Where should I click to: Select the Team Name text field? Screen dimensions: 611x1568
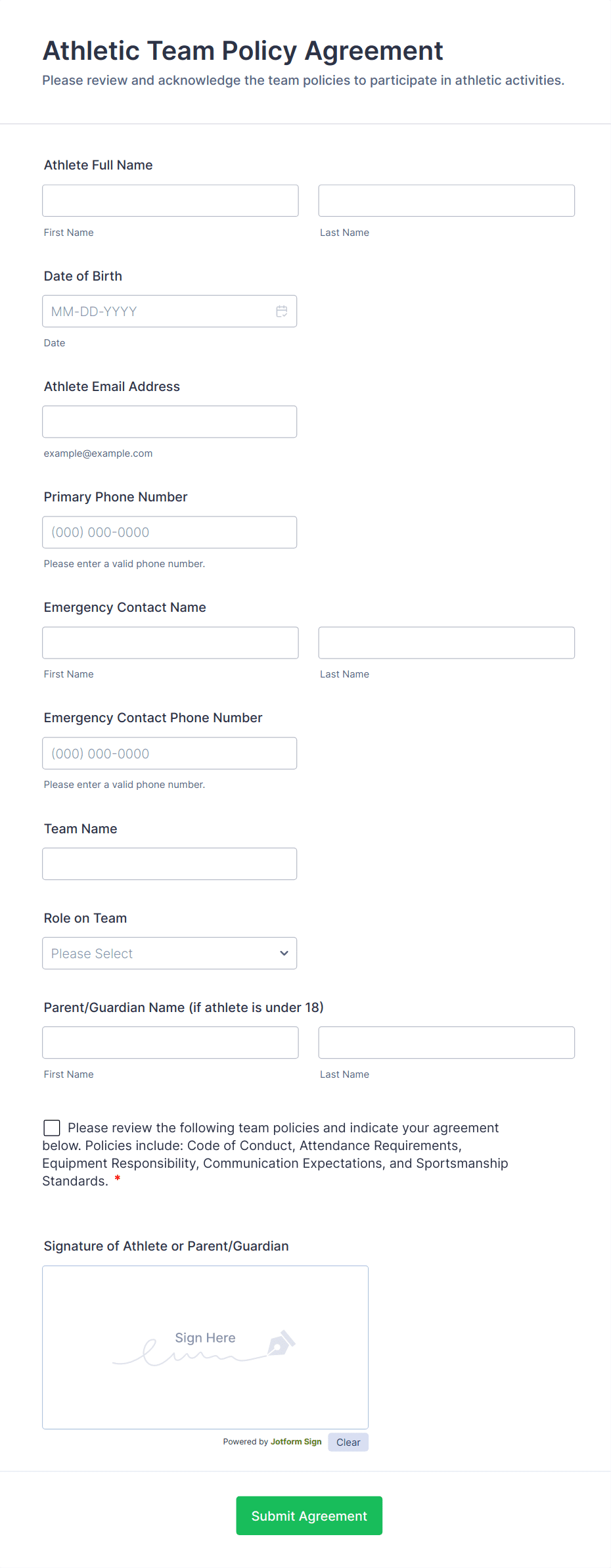click(x=170, y=864)
